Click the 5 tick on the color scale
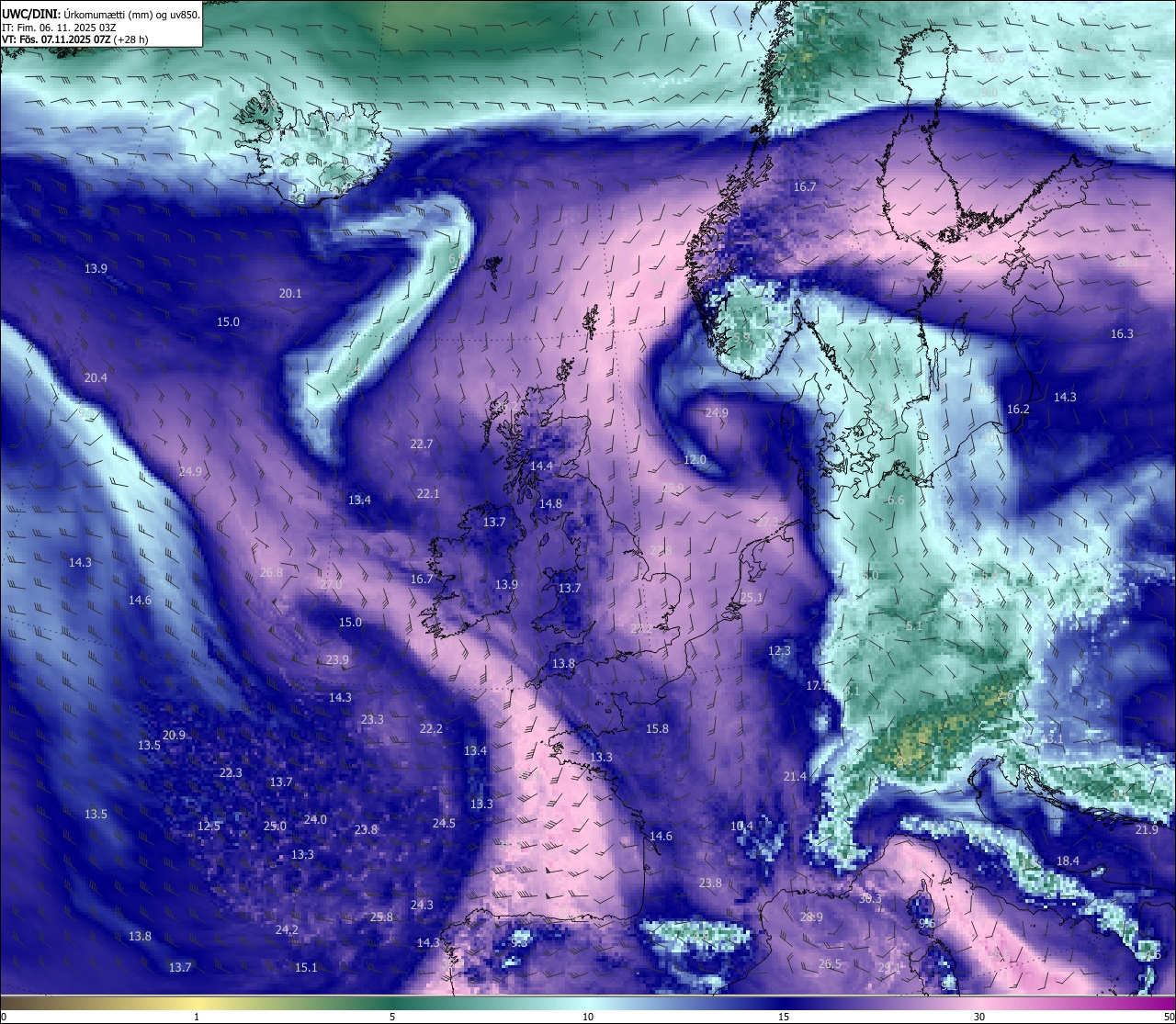Viewport: 1176px width, 1024px height. [392, 1017]
